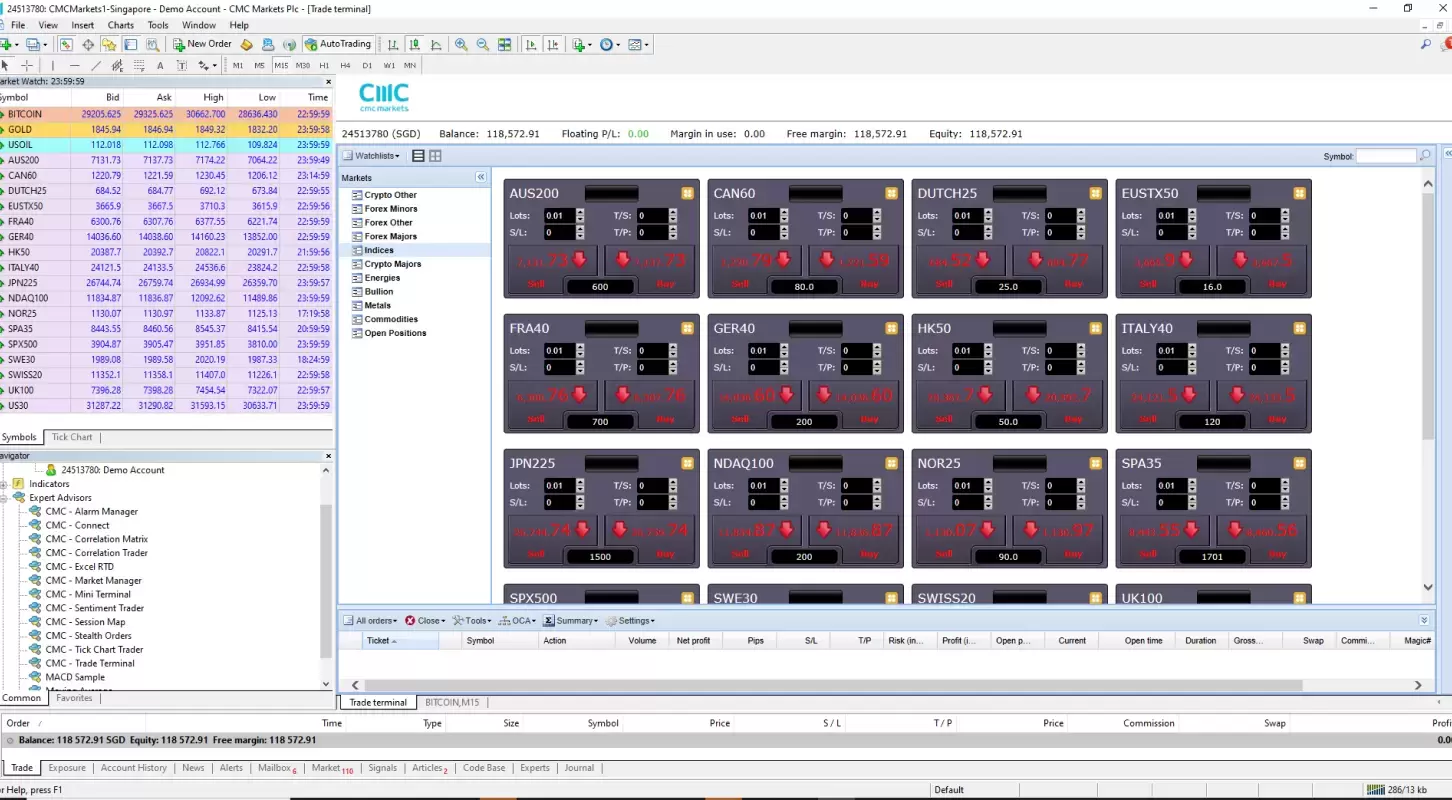Click the AUS200 tile yellow menu icon
Image resolution: width=1452 pixels, height=800 pixels.
click(687, 193)
